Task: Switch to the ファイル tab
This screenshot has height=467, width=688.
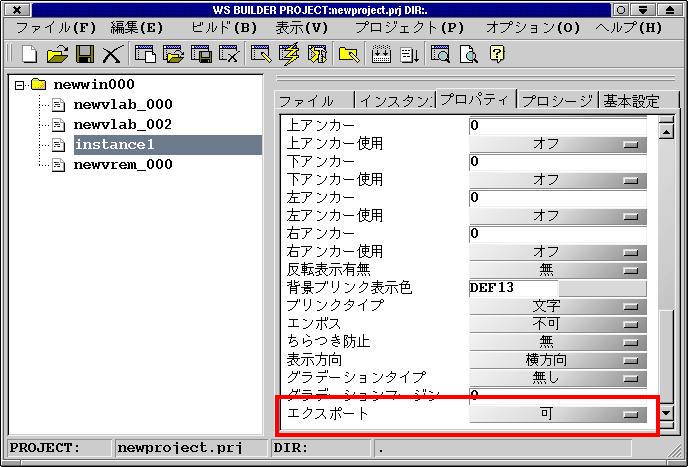Action: [315, 101]
